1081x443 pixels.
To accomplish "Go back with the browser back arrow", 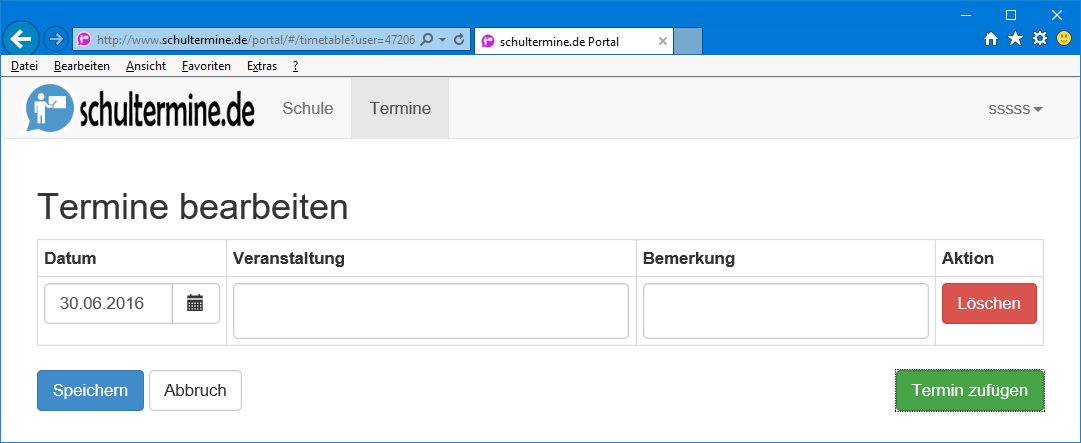I will tap(21, 39).
